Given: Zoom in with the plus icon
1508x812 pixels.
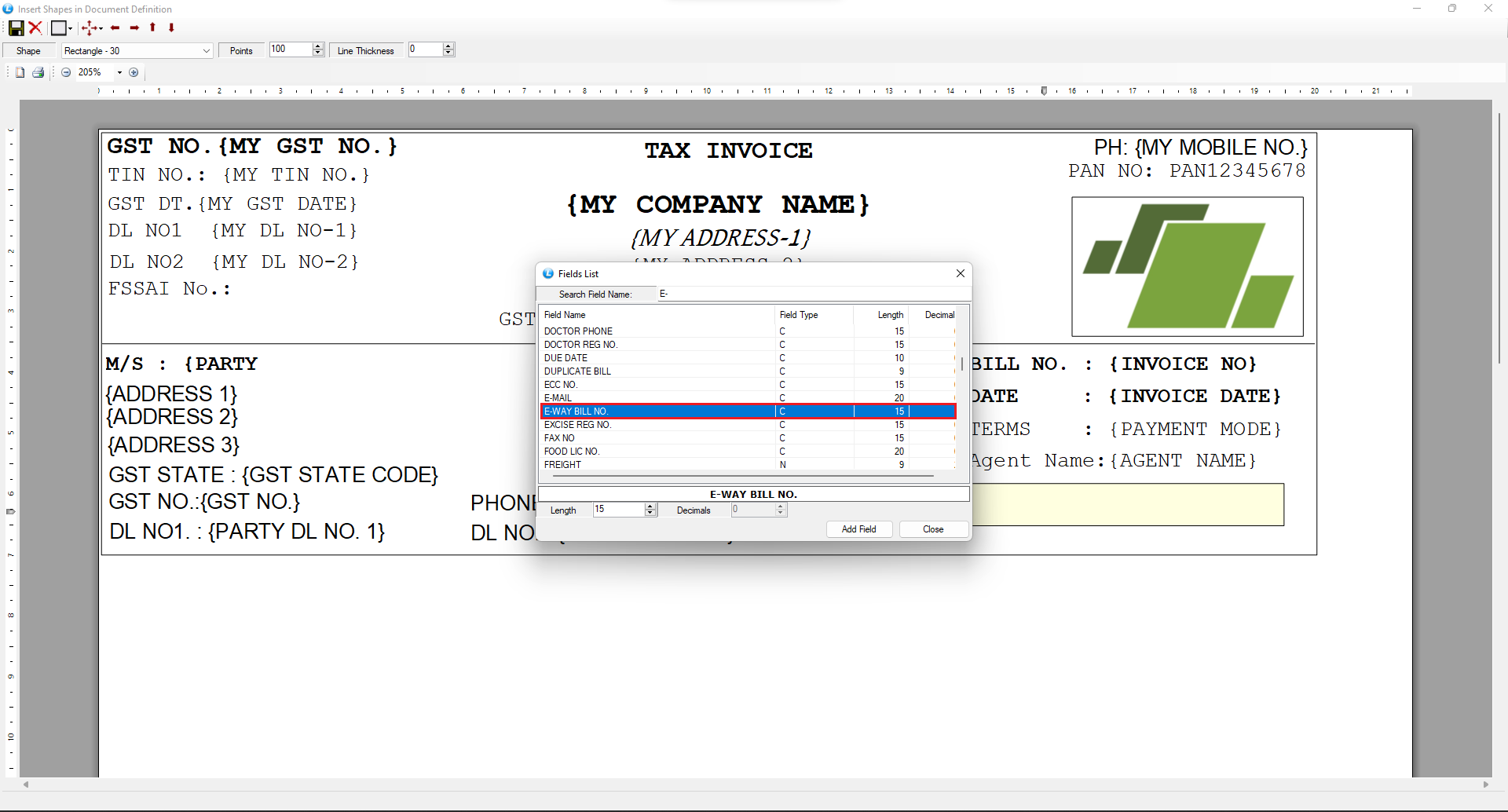Looking at the screenshot, I should pyautogui.click(x=134, y=72).
